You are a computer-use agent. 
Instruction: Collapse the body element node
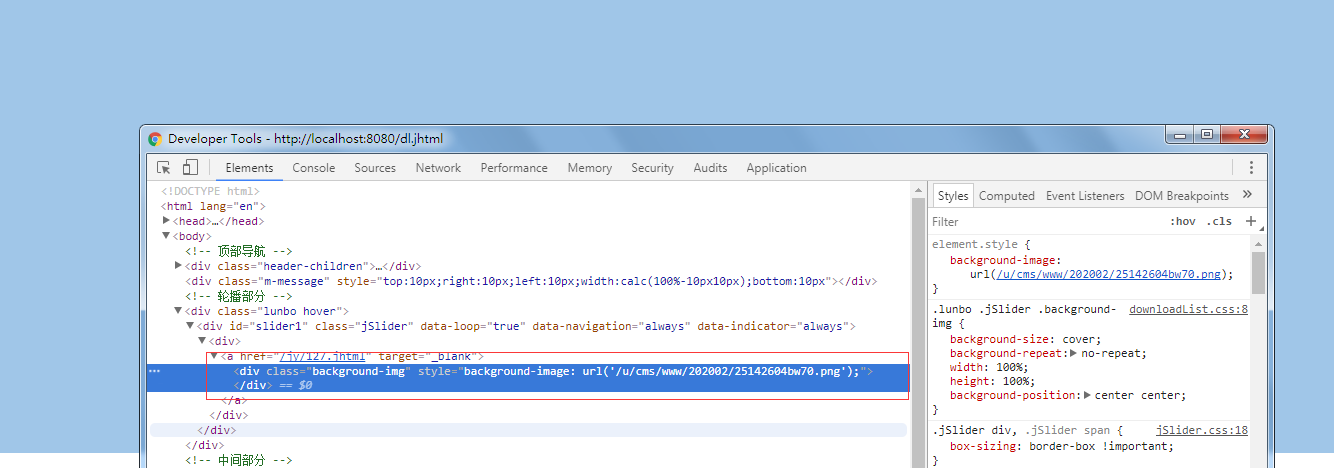tap(166, 236)
